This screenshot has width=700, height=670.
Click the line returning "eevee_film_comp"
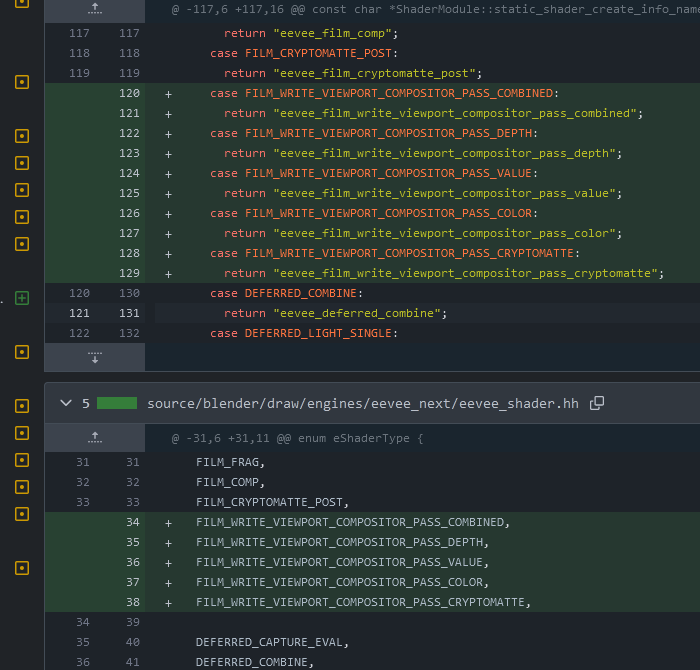click(x=311, y=33)
